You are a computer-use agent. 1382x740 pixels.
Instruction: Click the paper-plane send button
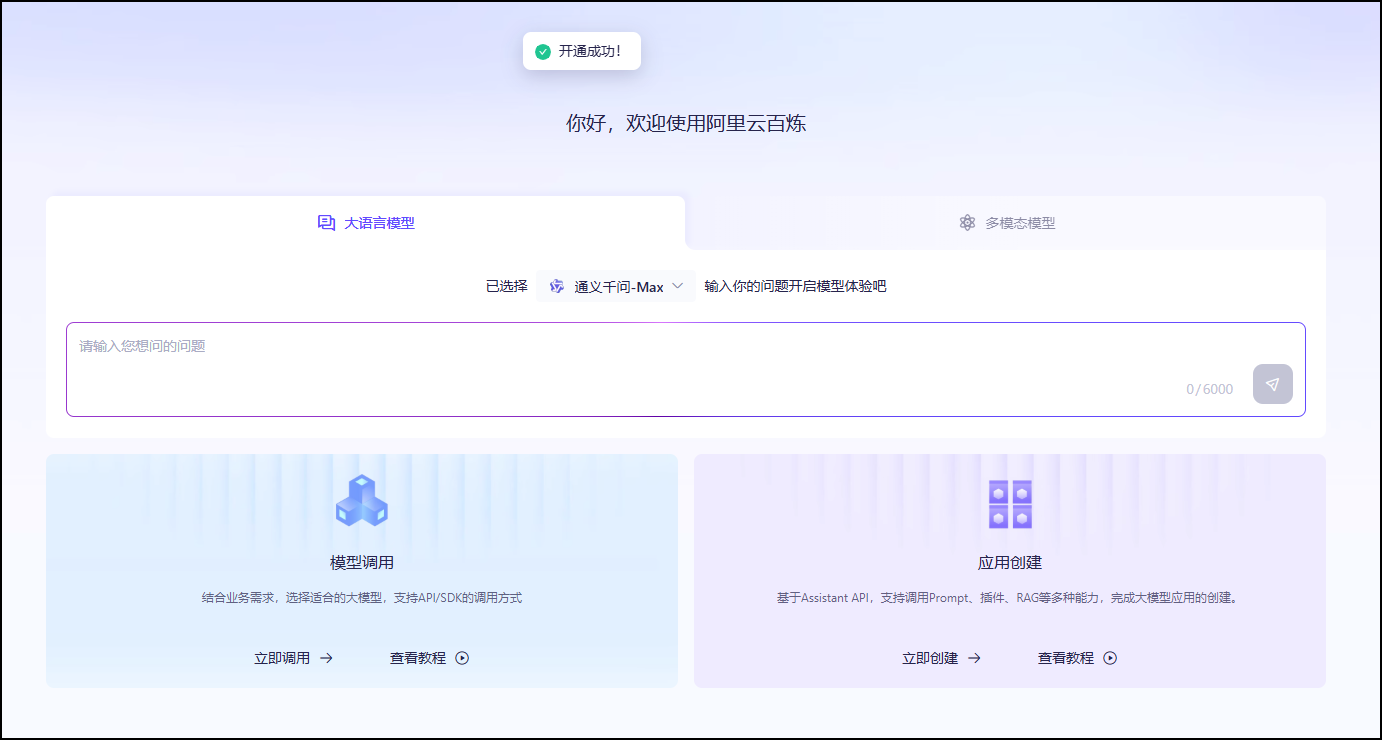(1272, 384)
